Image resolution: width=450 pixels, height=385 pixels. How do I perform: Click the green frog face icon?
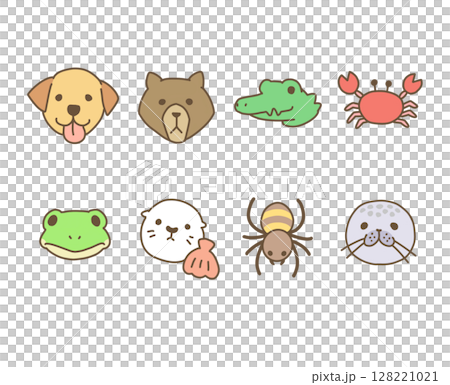tap(75, 234)
